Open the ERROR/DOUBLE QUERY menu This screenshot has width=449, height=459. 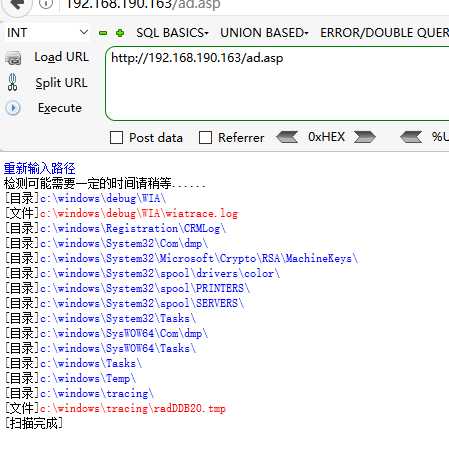pyautogui.click(x=384, y=33)
